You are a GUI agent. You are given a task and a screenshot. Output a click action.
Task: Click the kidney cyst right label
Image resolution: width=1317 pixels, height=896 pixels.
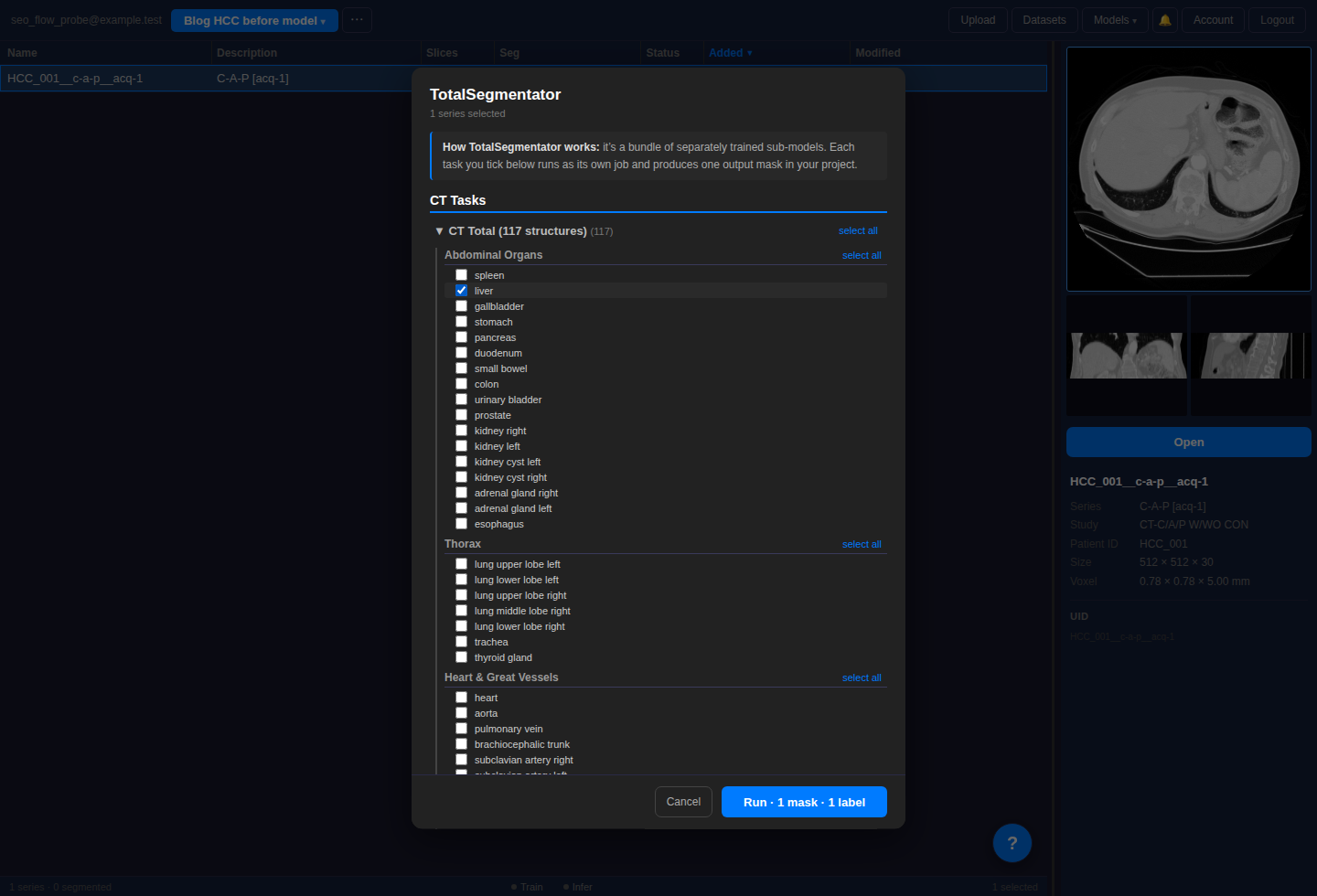click(510, 477)
